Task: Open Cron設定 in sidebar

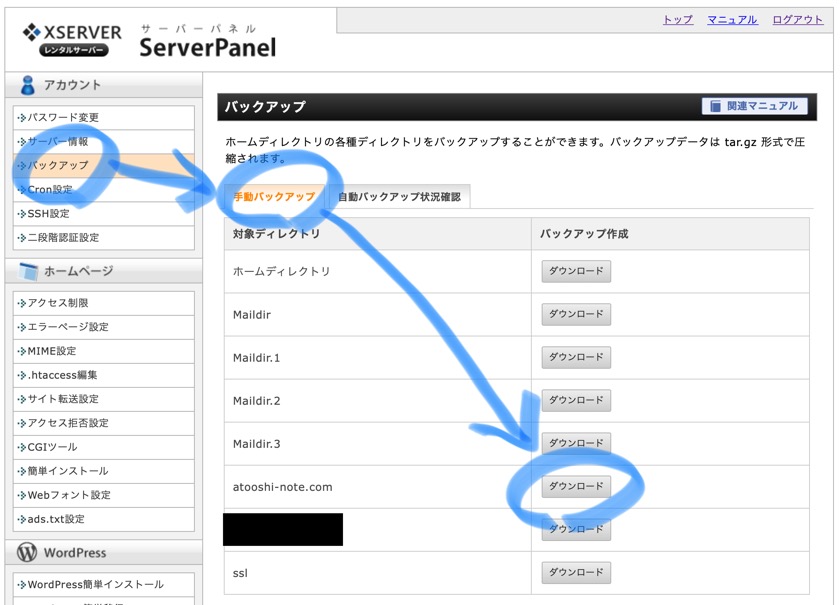Action: tap(50, 190)
